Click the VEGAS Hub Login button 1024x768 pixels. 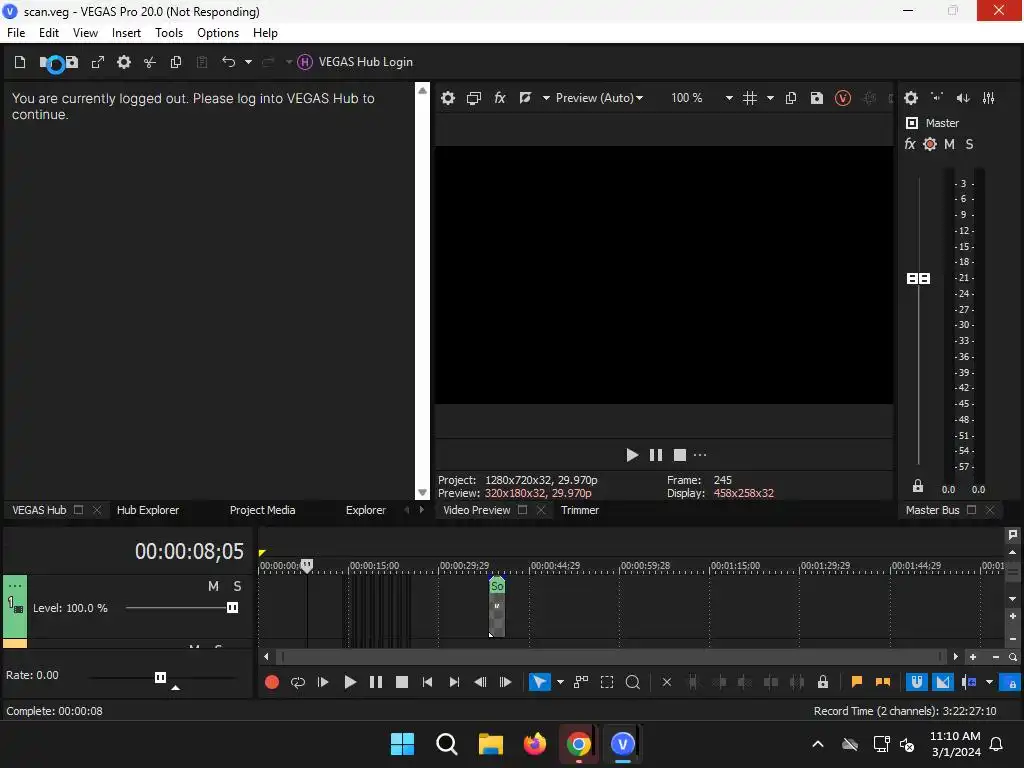point(355,62)
